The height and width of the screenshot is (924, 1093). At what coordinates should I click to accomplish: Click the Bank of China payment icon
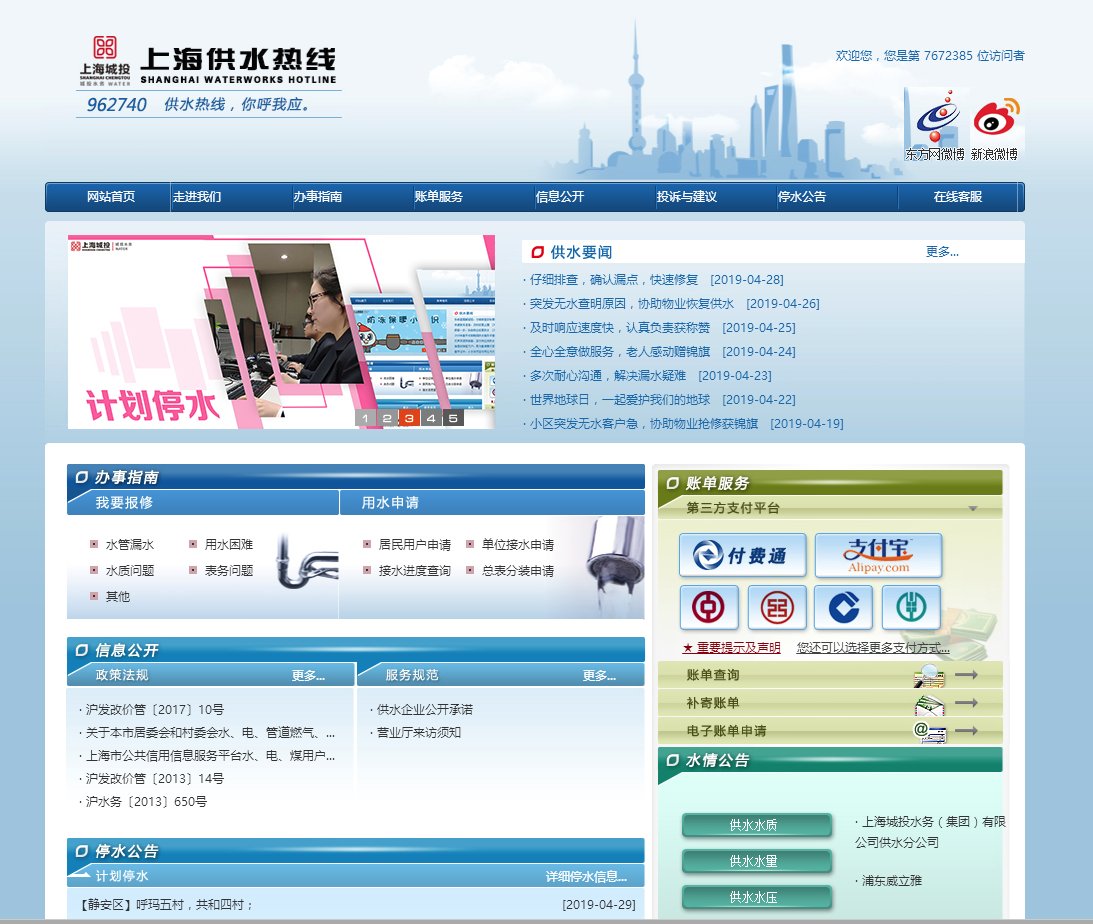[709, 607]
